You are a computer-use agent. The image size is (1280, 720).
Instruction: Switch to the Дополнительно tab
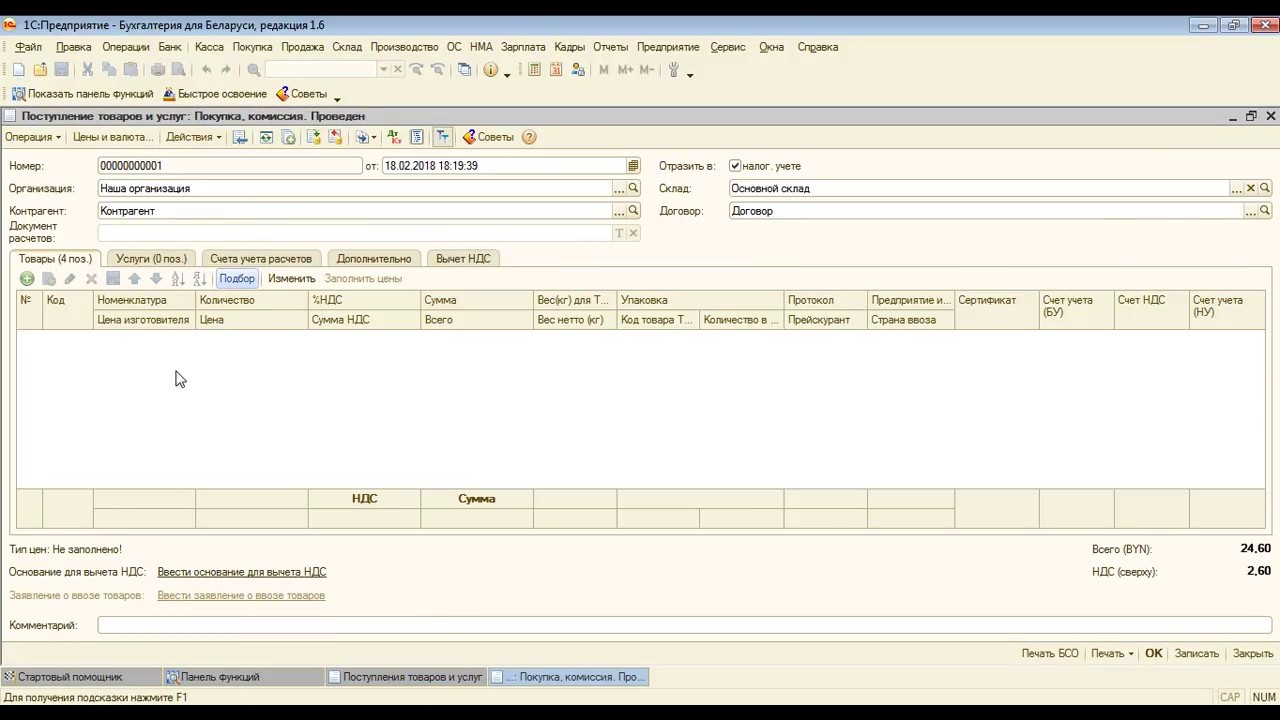(374, 258)
